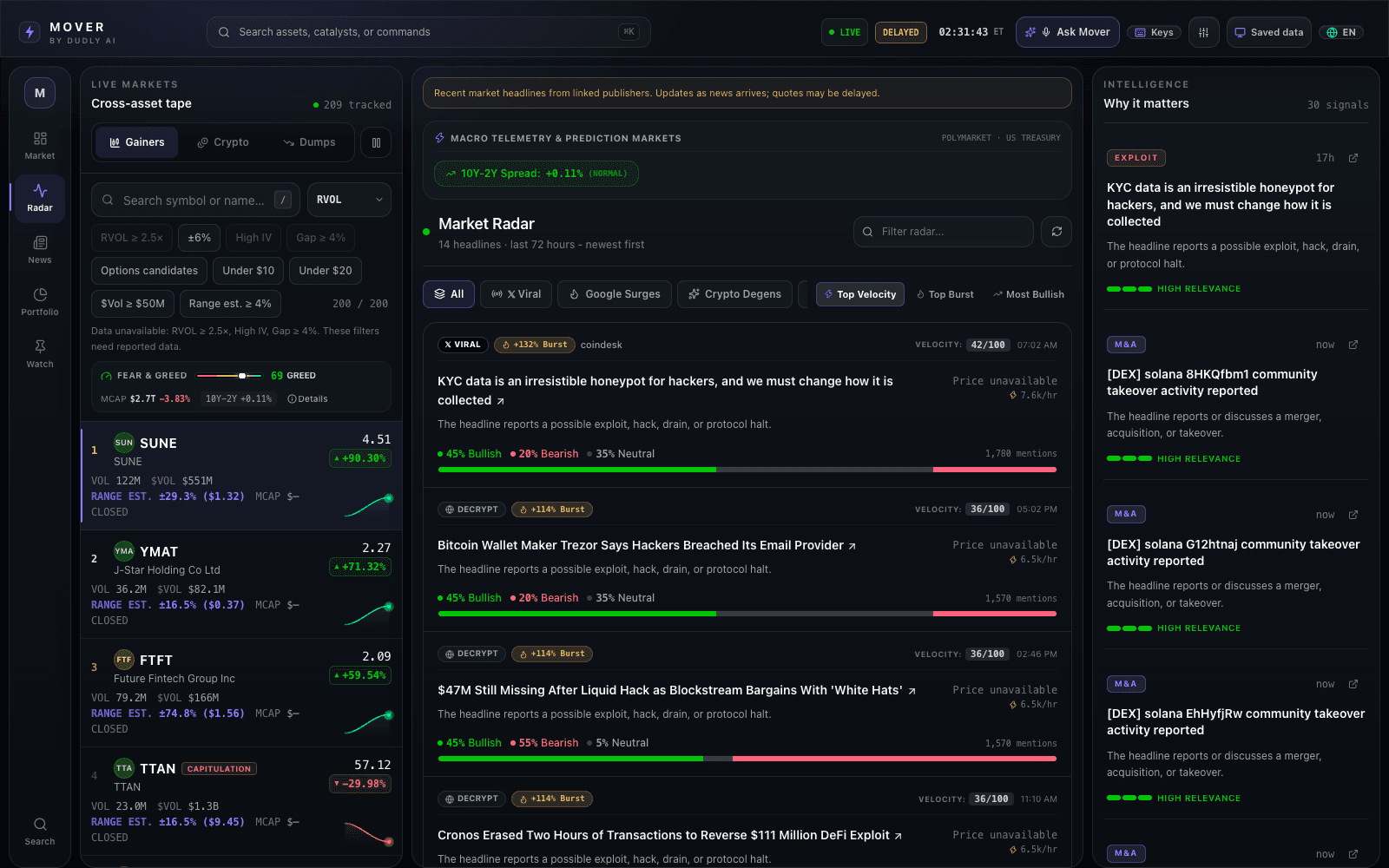1389x868 pixels.
Task: Open the Watch sidebar section
Action: (40, 354)
